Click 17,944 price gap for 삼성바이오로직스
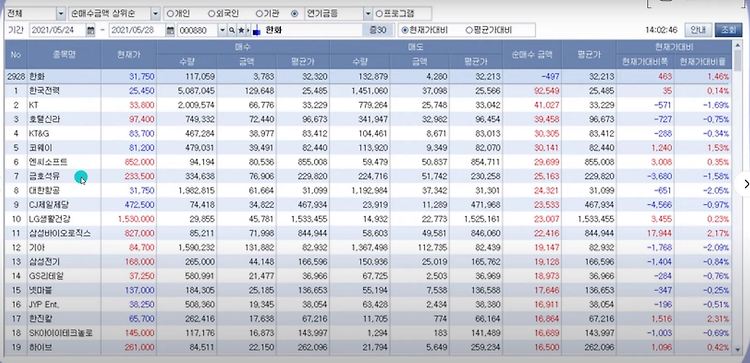Screen dimensions: 750x363 pos(661,233)
